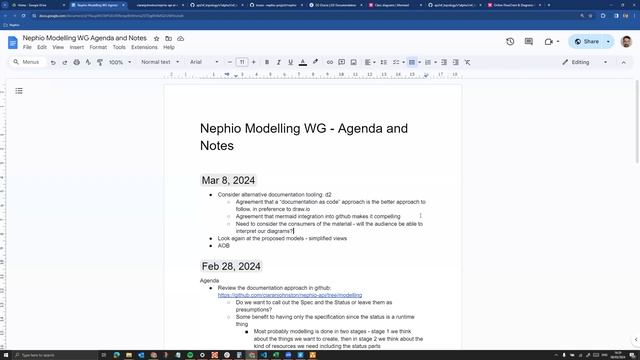This screenshot has height=360, width=640.
Task: Move document using folder icon
Action: pos(168,38)
